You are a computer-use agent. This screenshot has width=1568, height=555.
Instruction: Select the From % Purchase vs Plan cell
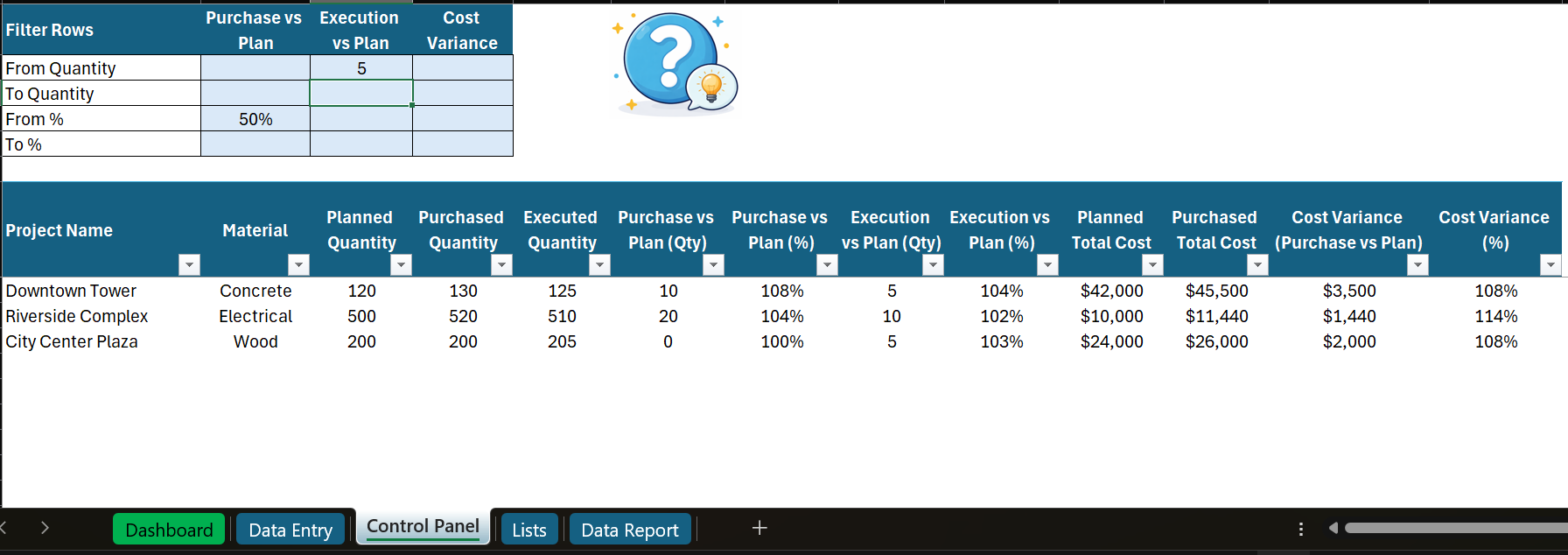coord(255,119)
